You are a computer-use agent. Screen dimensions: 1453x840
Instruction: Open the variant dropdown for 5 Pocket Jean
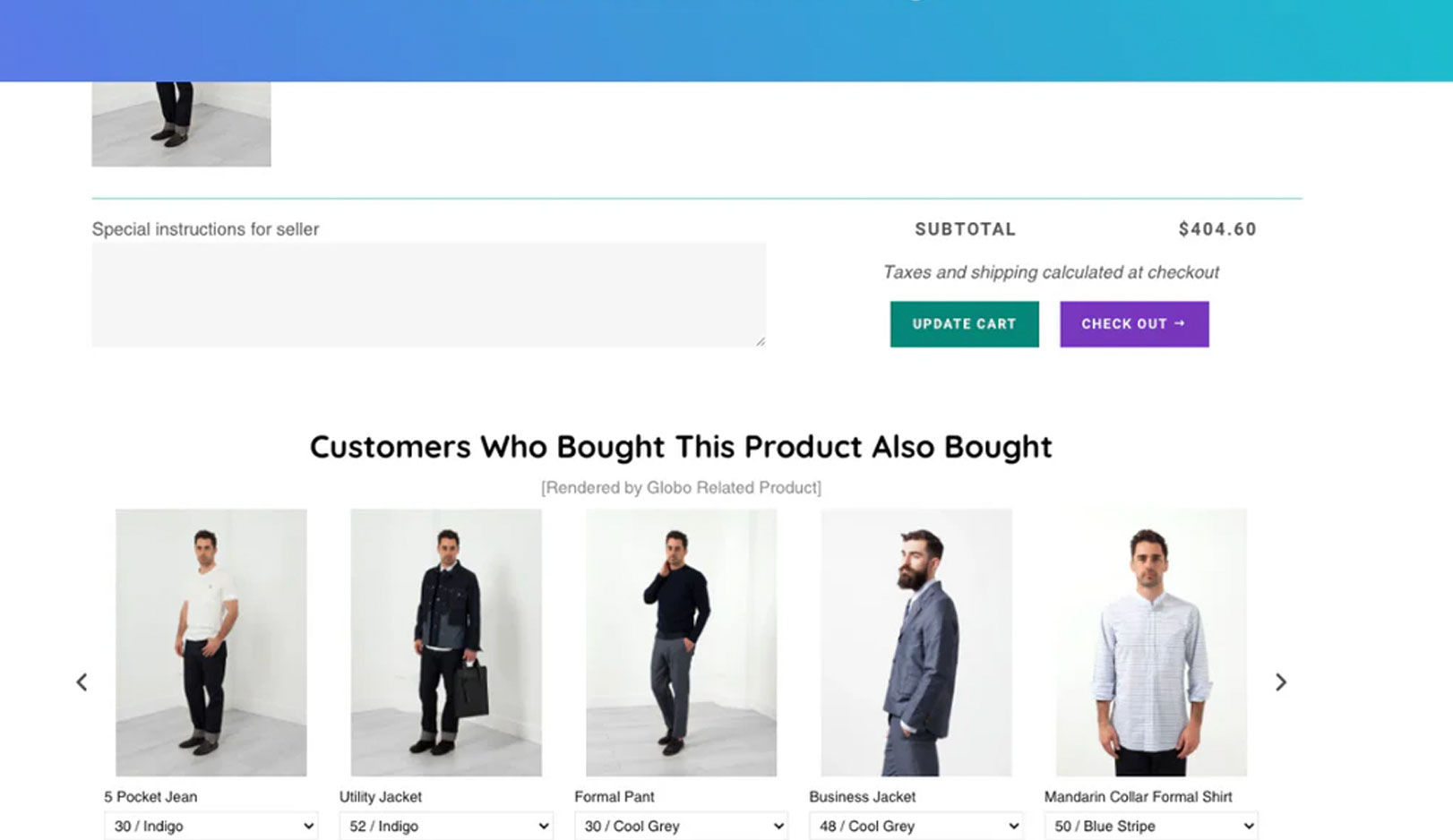point(211,825)
